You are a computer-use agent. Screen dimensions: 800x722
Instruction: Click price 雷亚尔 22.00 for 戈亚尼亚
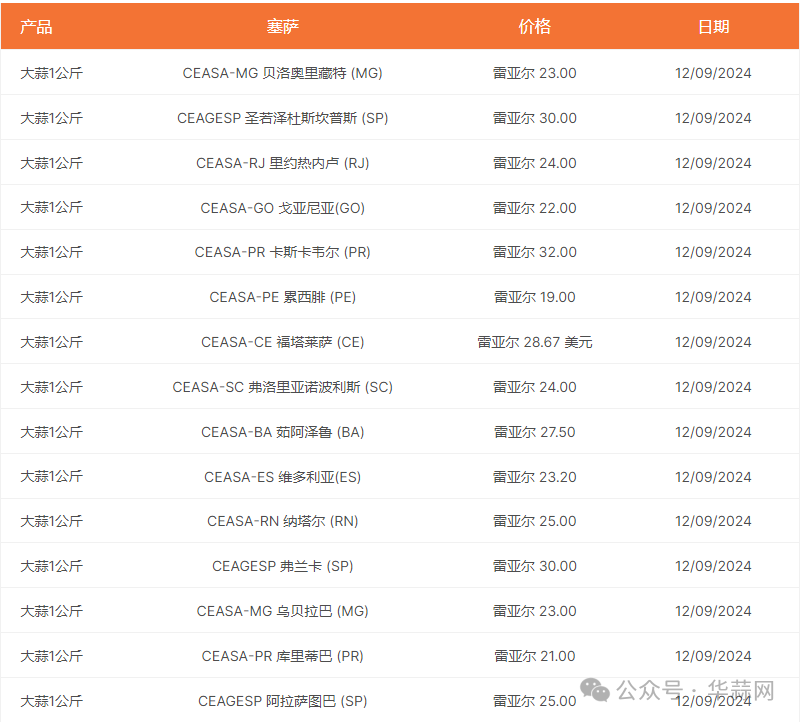click(535, 208)
